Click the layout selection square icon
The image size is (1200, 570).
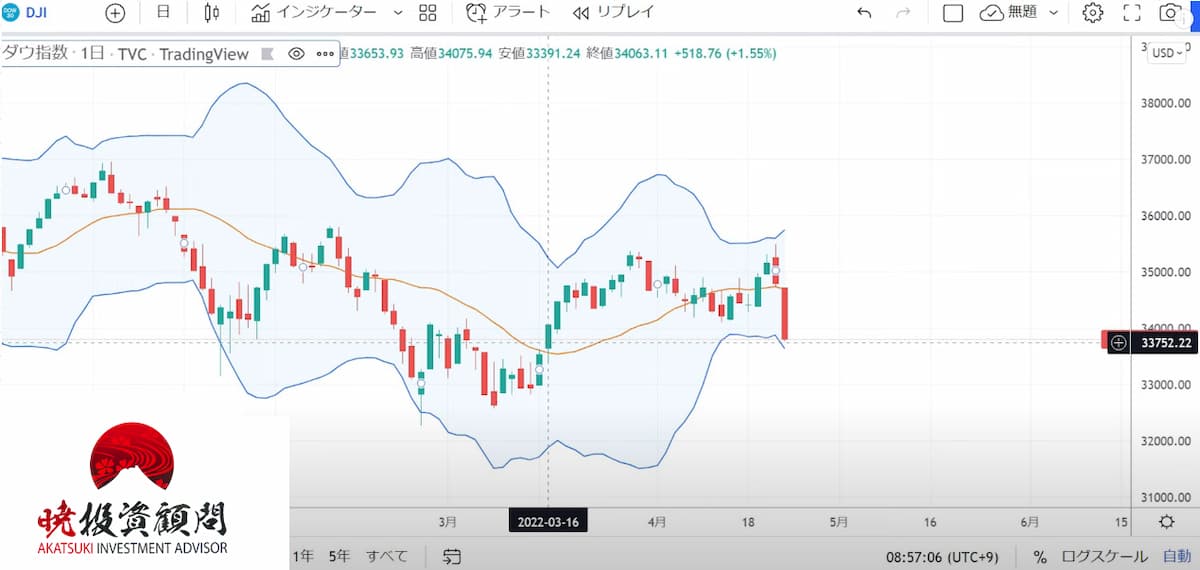click(953, 13)
